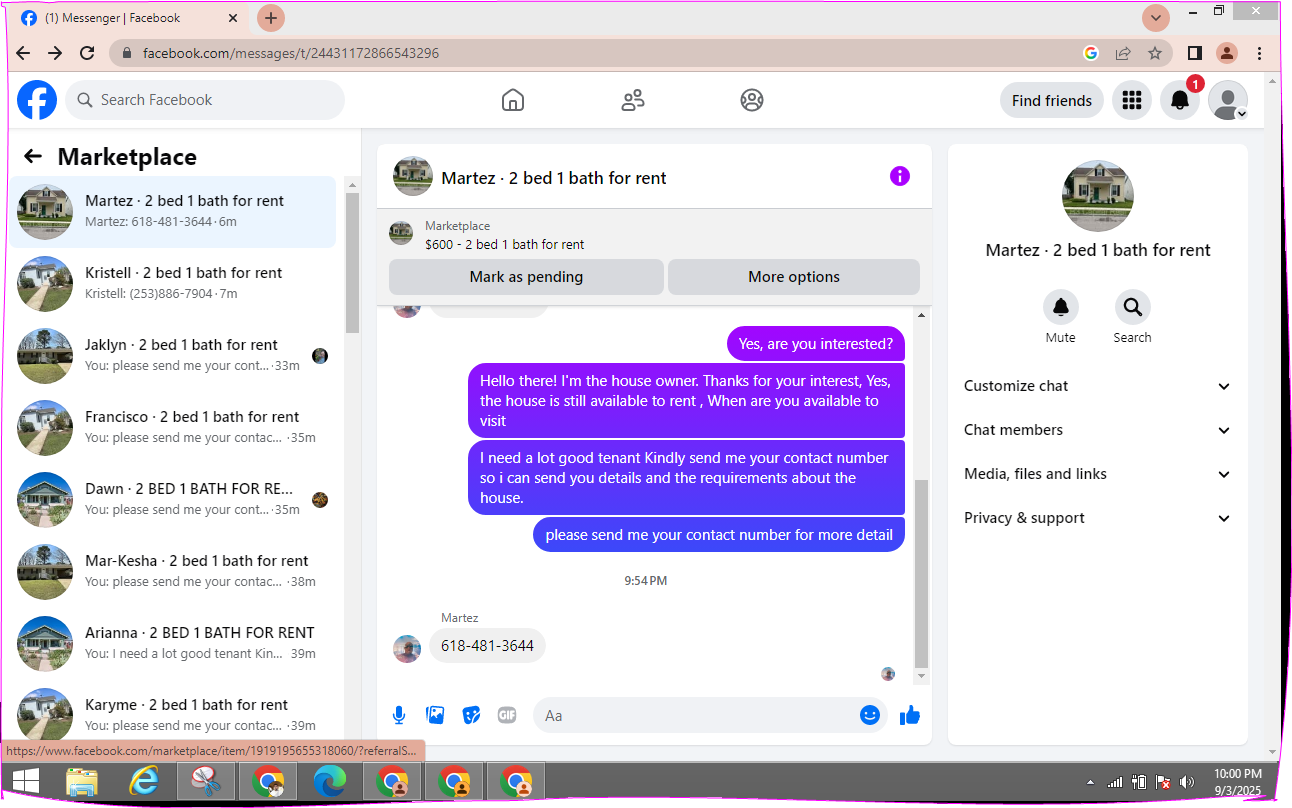Launch Internet Explorer from the taskbar

(144, 781)
